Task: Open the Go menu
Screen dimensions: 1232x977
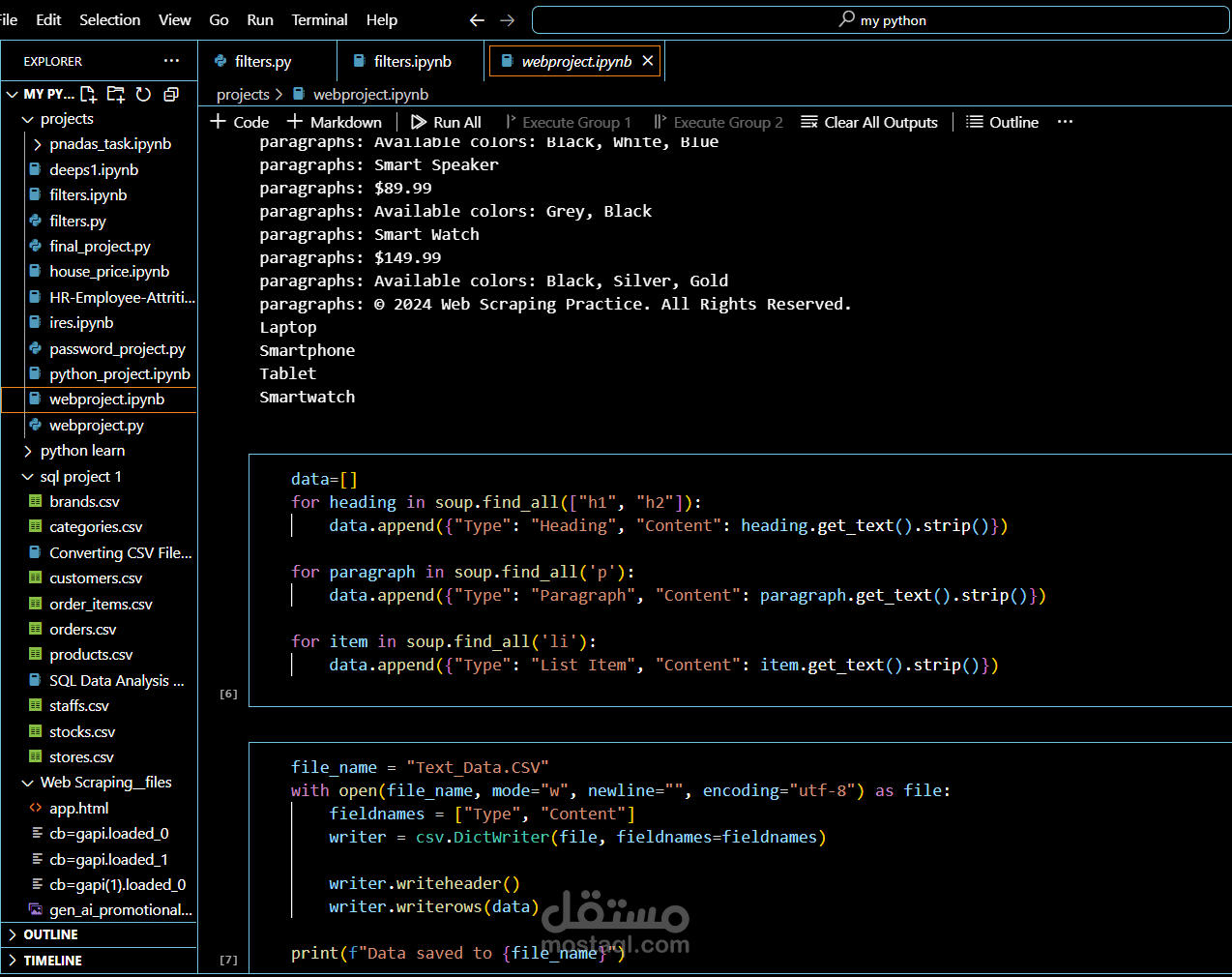Action: (220, 19)
